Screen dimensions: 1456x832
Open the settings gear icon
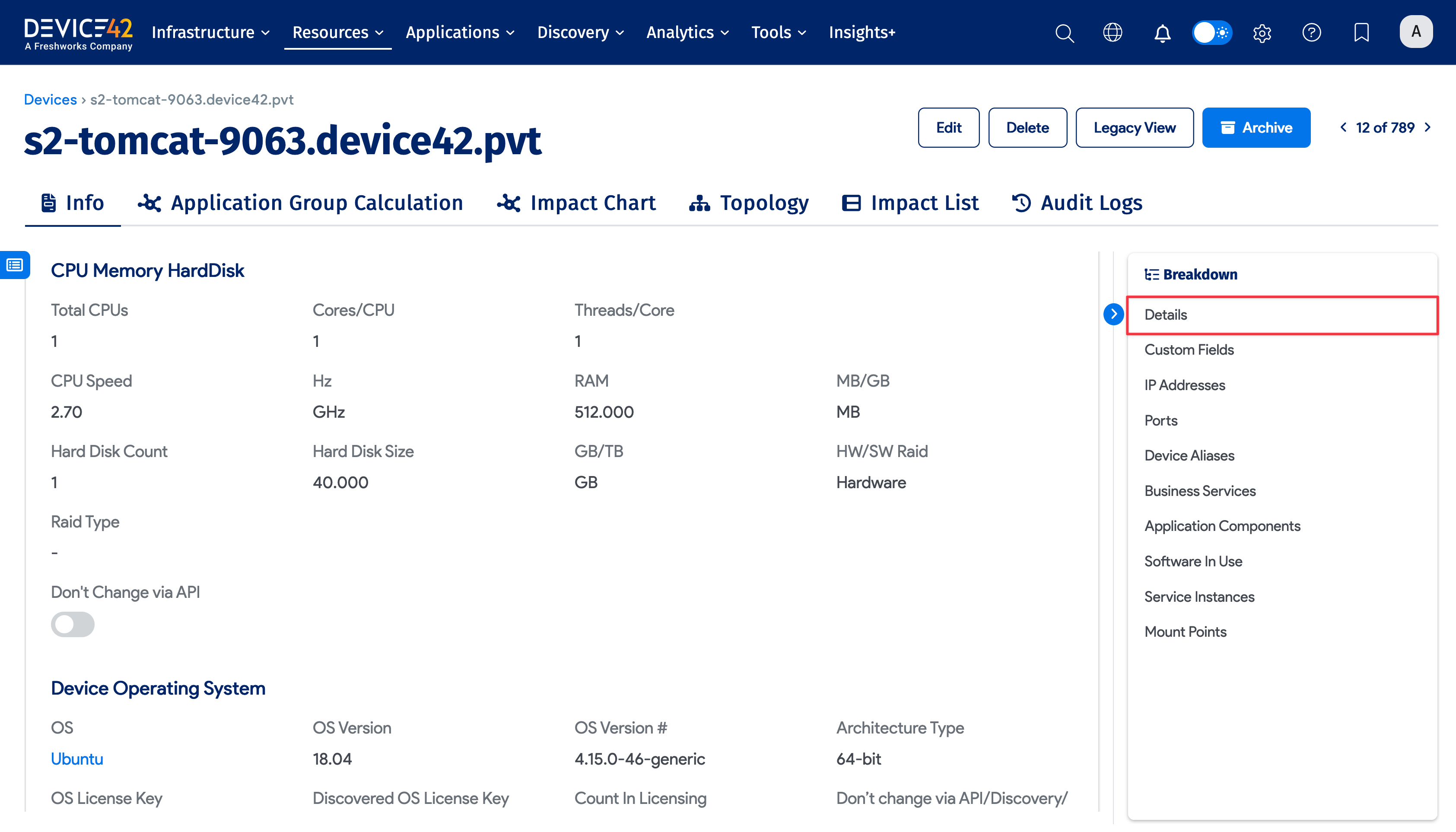1262,32
